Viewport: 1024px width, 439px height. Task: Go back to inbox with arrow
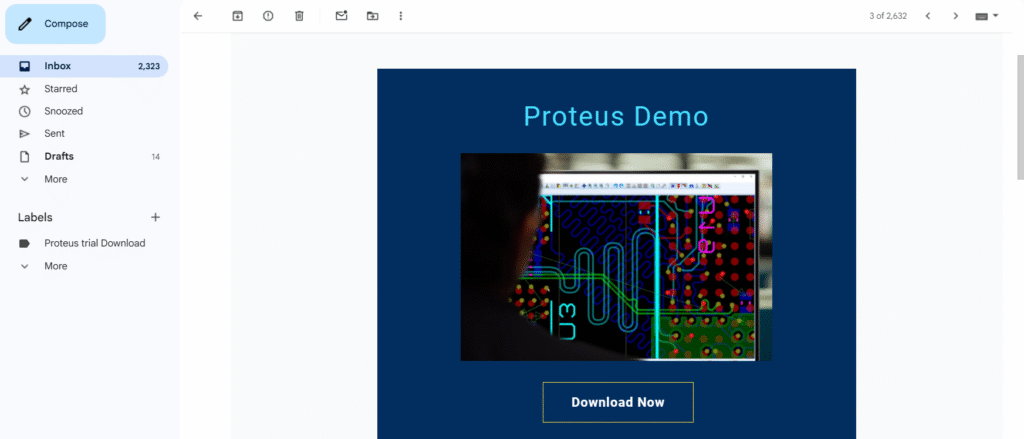coord(199,16)
